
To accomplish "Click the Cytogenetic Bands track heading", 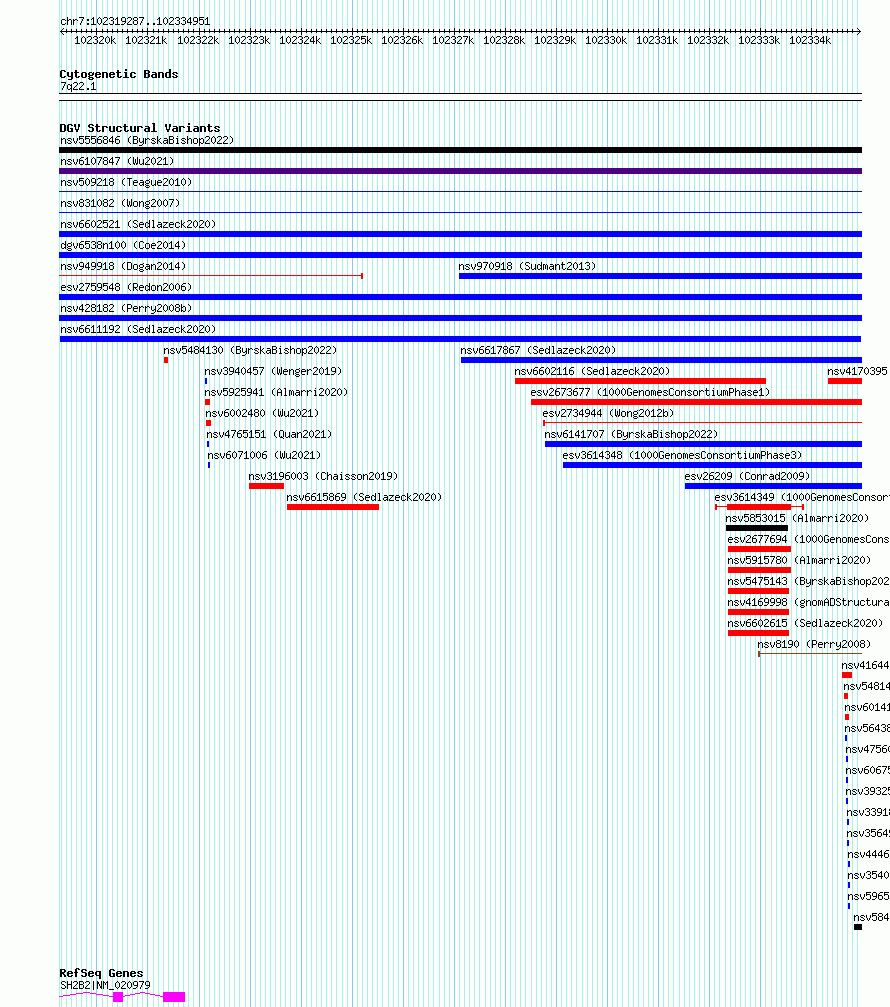I will click(119, 74).
